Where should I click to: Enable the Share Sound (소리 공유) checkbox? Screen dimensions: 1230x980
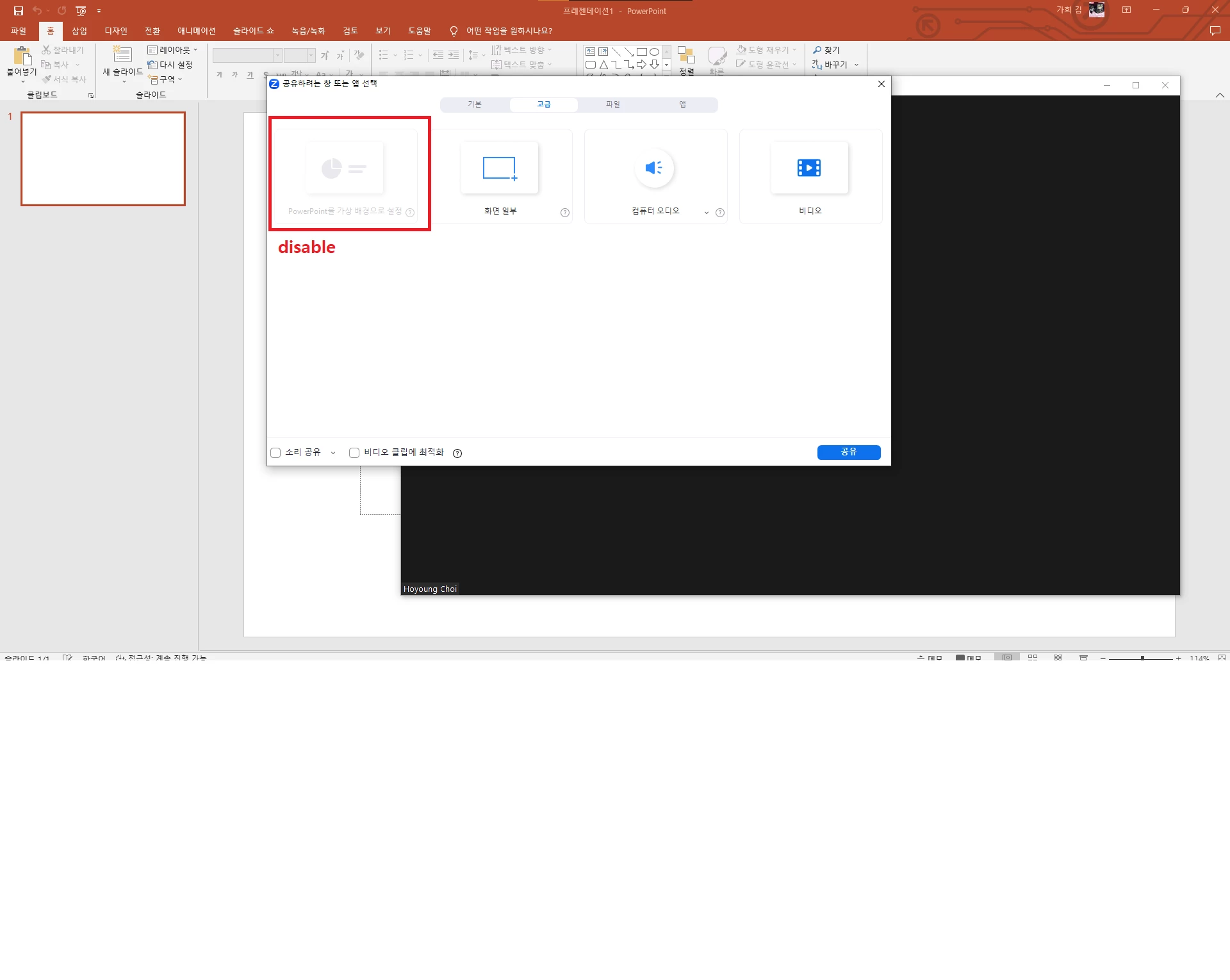coord(276,453)
